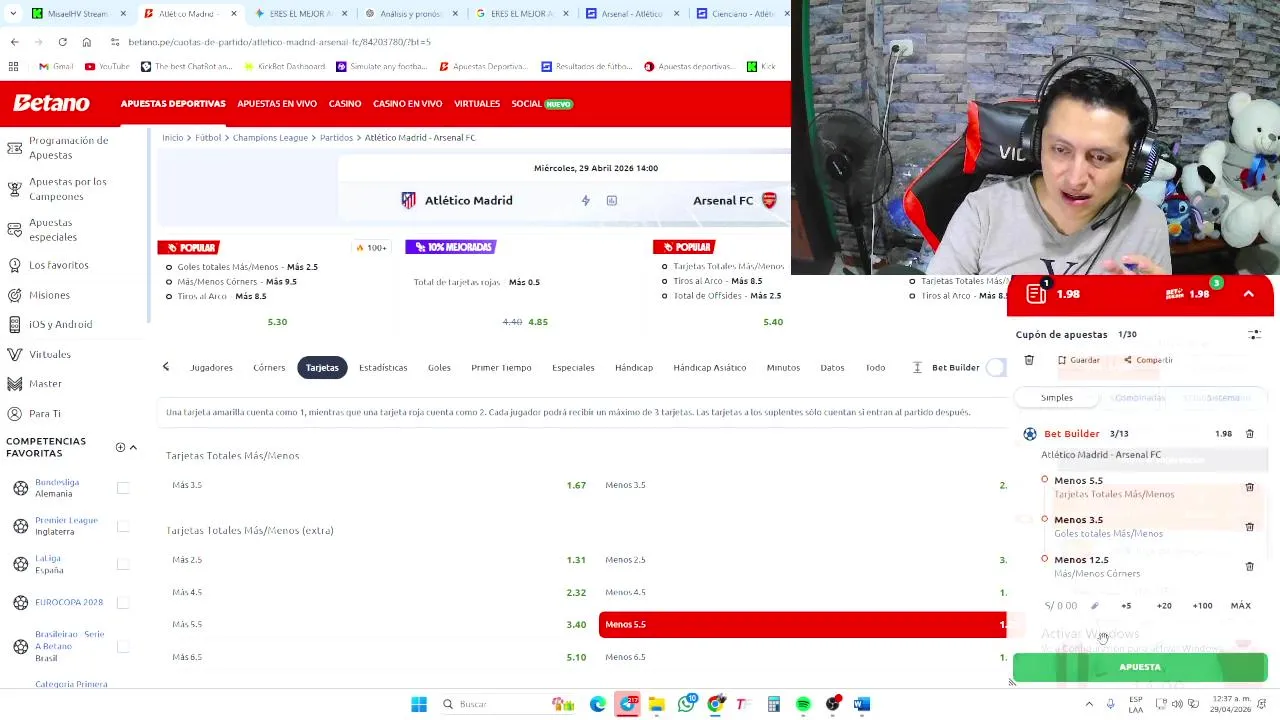Open the Para Ti sidebar item

pos(44,413)
